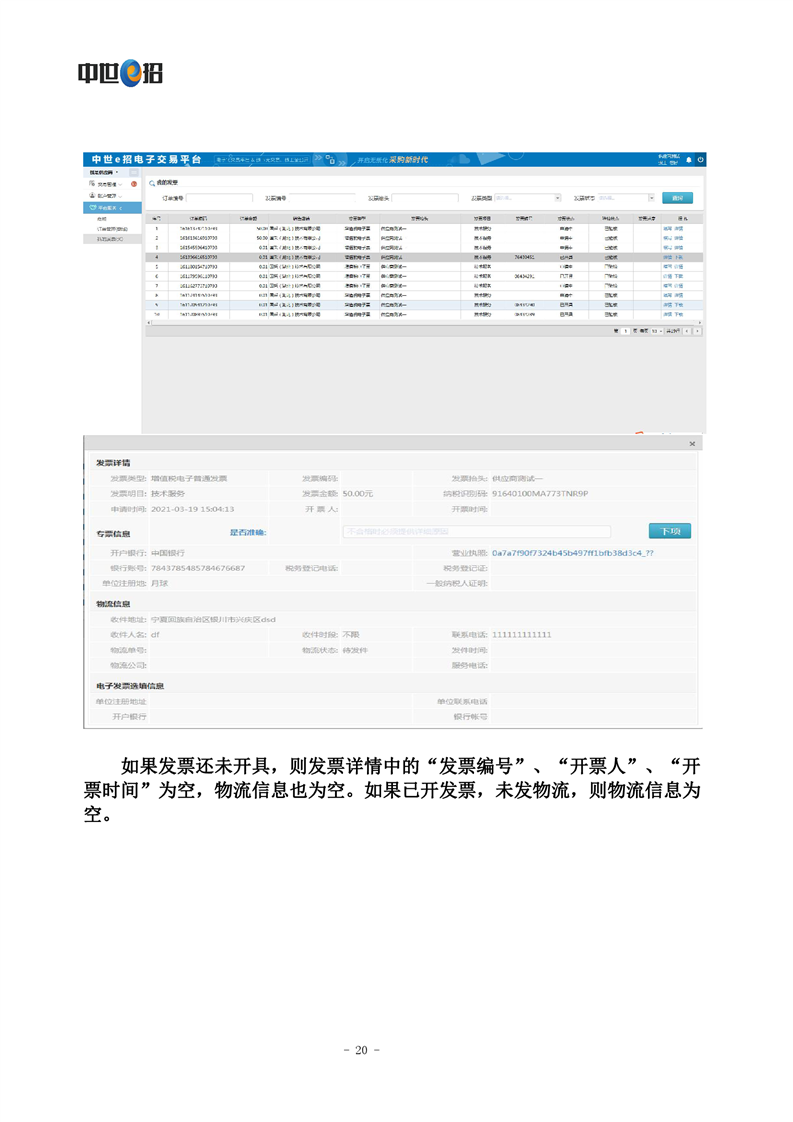Click the notification bell icon
This screenshot has height=1122, width=793.
click(x=689, y=160)
